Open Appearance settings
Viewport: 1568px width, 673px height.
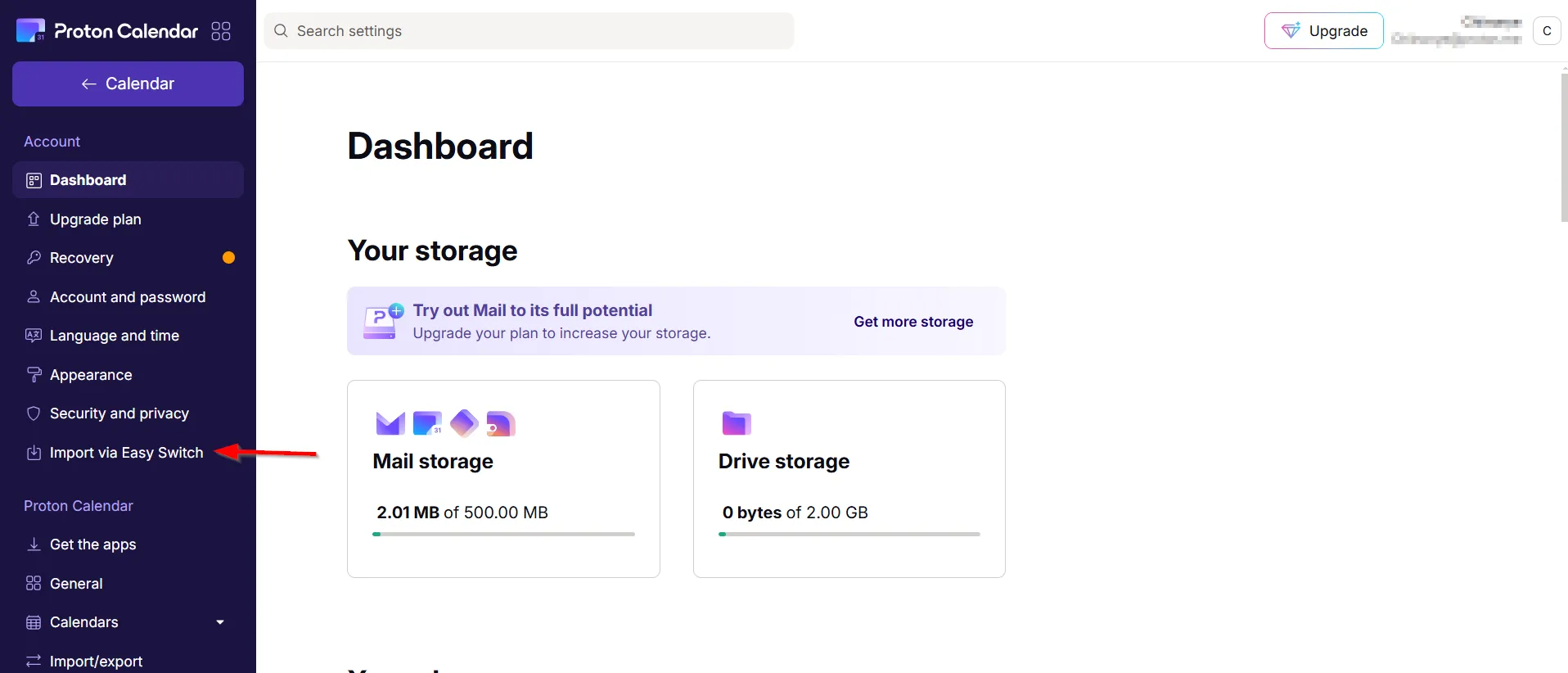[128, 374]
